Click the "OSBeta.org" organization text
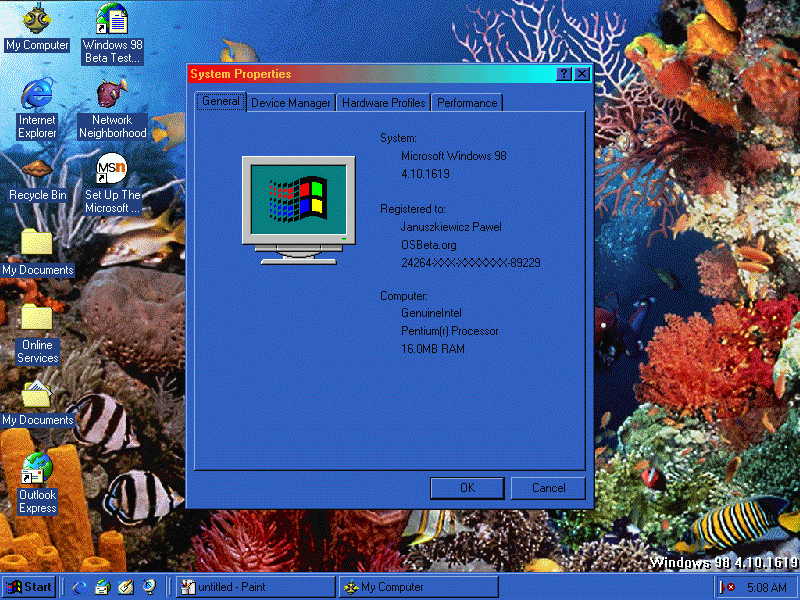The image size is (800, 600). coord(429,245)
